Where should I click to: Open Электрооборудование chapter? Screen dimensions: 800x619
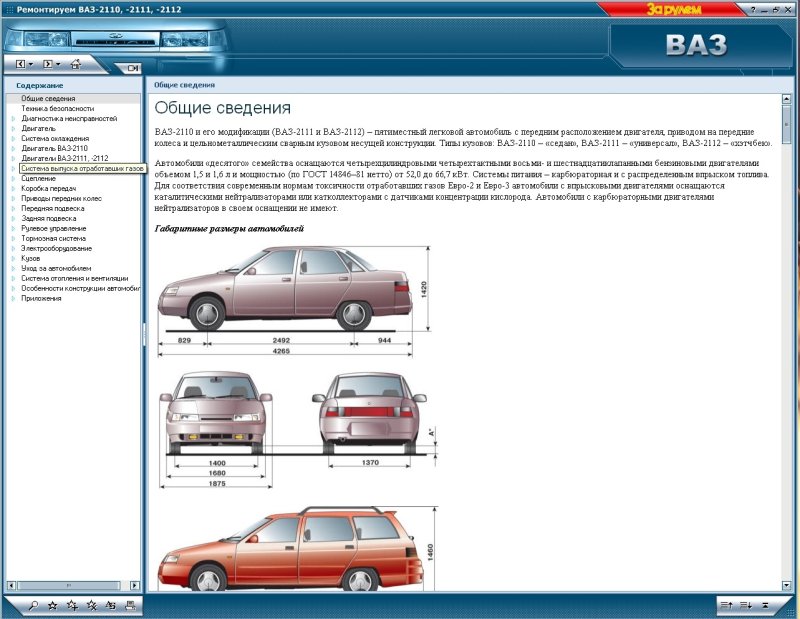(56, 249)
